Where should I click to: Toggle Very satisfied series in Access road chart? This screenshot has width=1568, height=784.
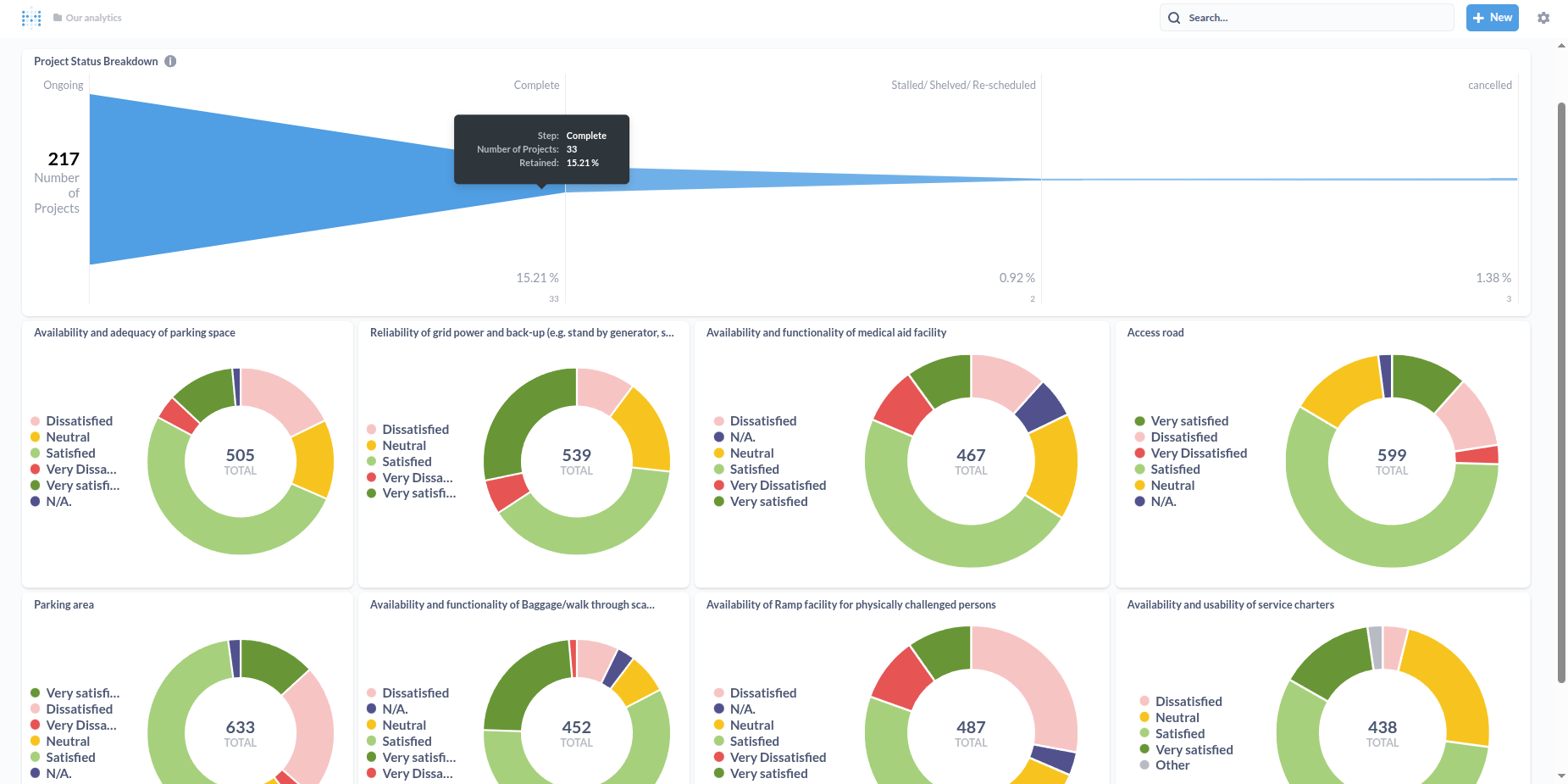click(1188, 421)
